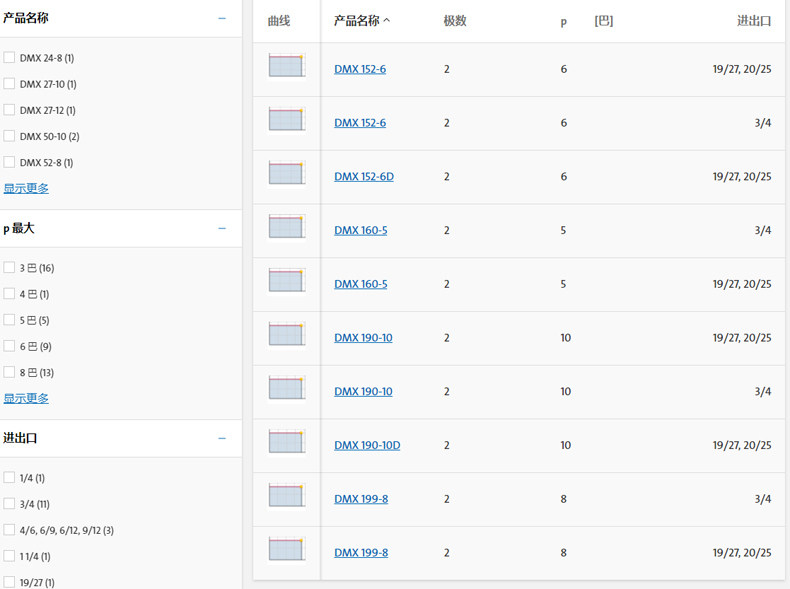Select the 8 巴 pressure checkbox
Image resolution: width=790 pixels, height=589 pixels.
tap(9, 372)
